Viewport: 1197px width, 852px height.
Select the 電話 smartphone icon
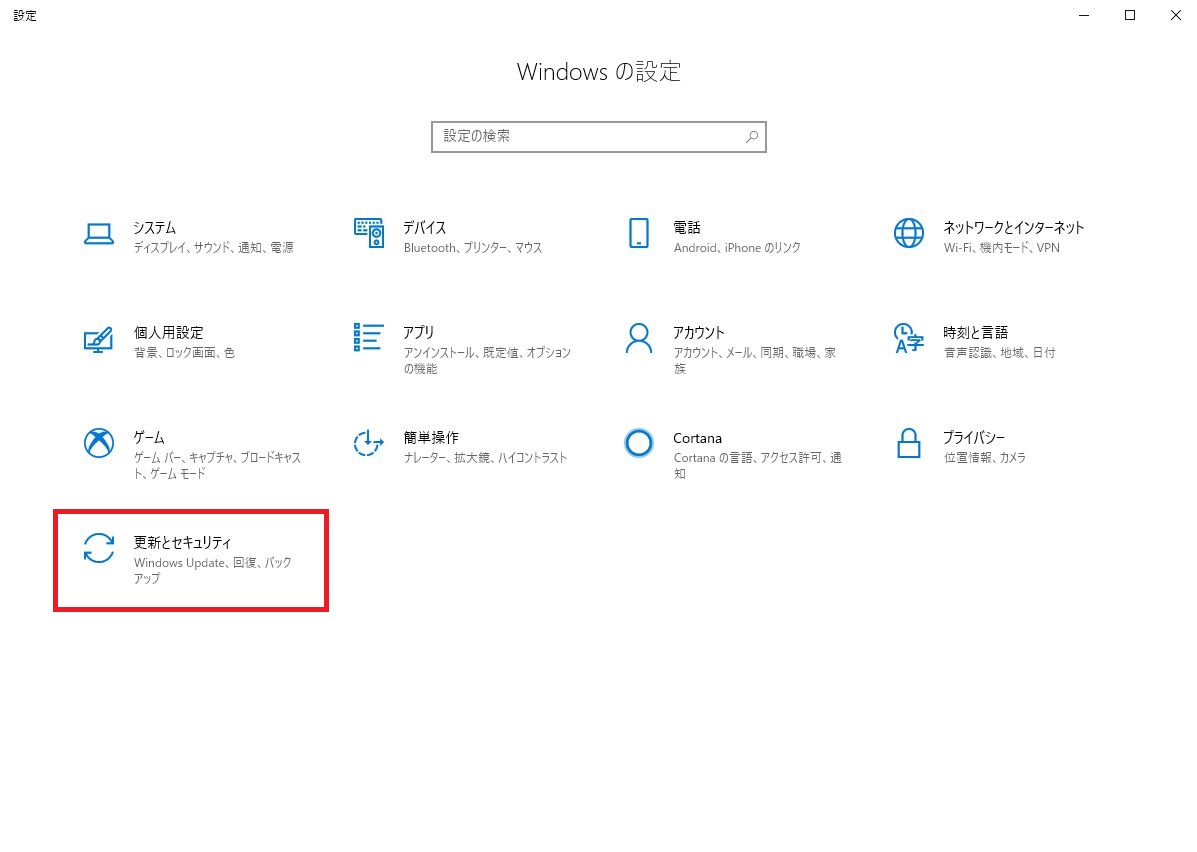tap(638, 232)
